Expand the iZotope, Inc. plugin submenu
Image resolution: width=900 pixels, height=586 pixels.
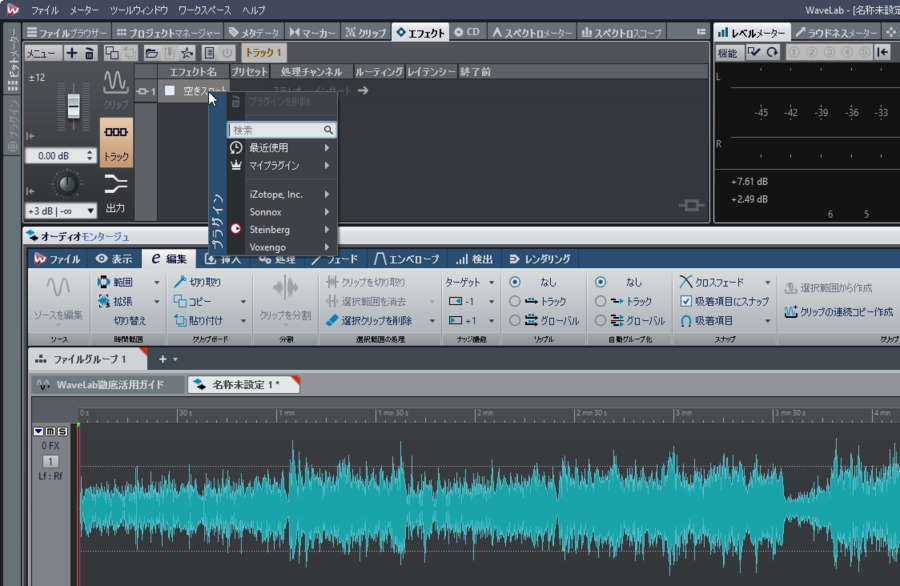pos(281,194)
